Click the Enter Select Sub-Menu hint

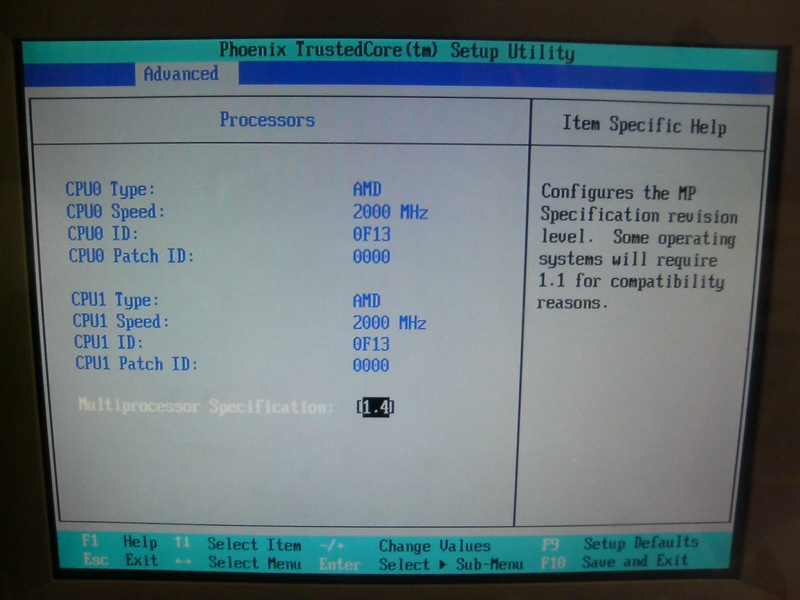[421, 564]
